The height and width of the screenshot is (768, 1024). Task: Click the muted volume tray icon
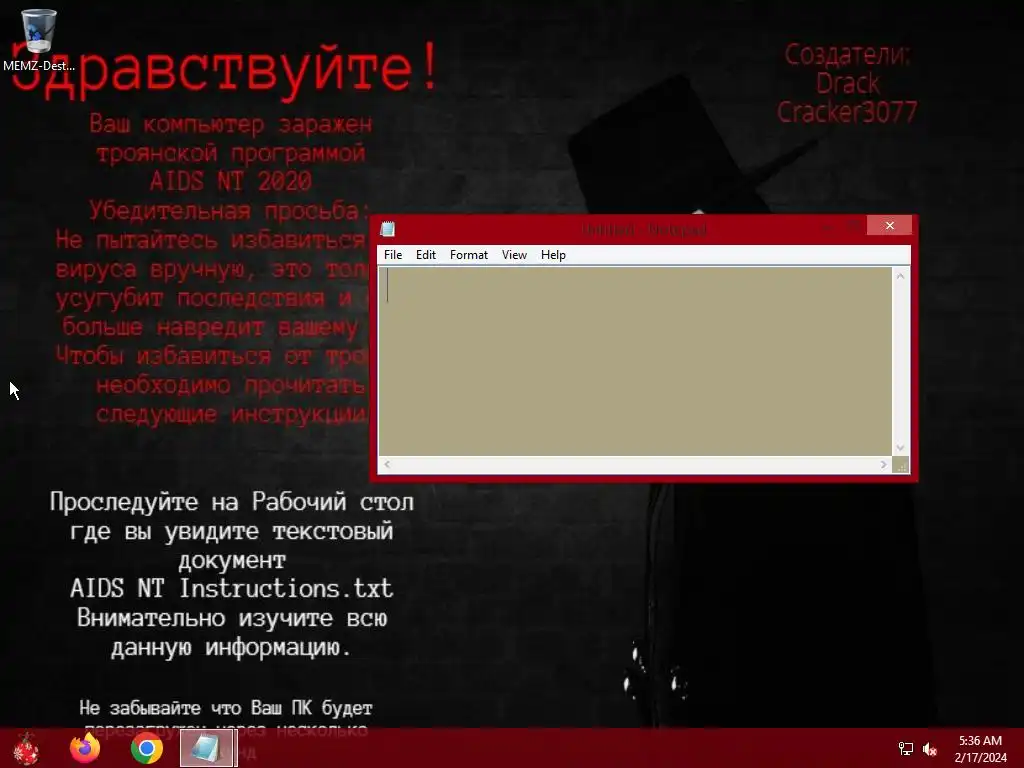[930, 749]
